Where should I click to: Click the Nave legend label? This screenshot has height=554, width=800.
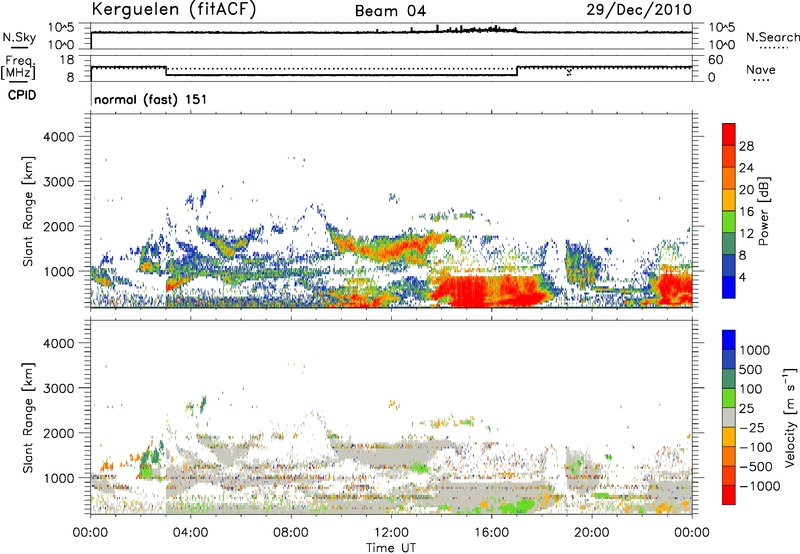pos(761,69)
